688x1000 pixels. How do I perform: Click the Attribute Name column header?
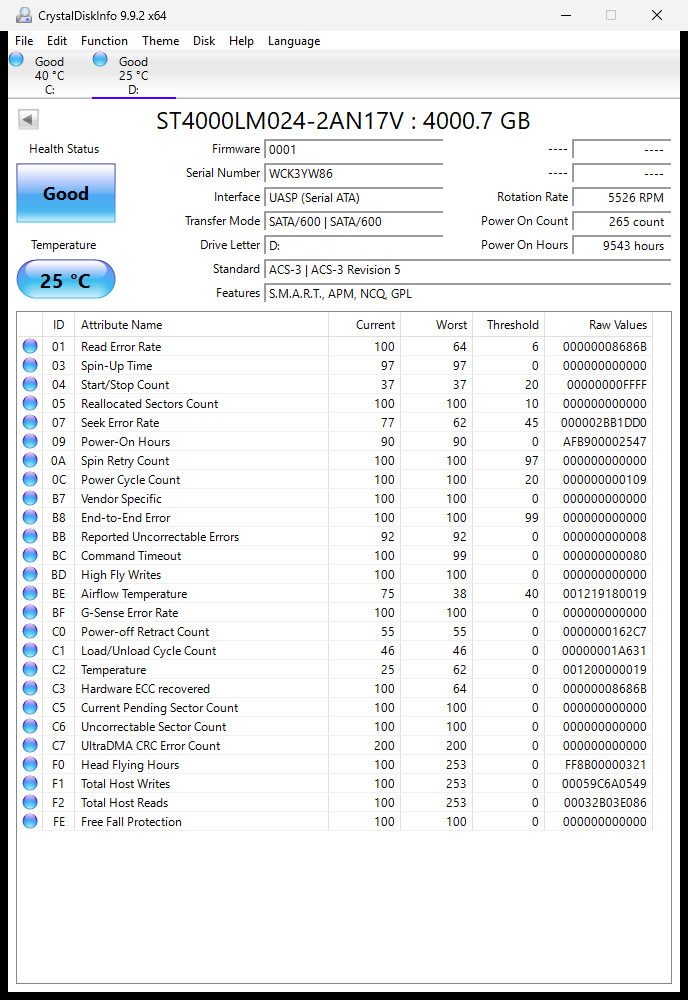[201, 325]
